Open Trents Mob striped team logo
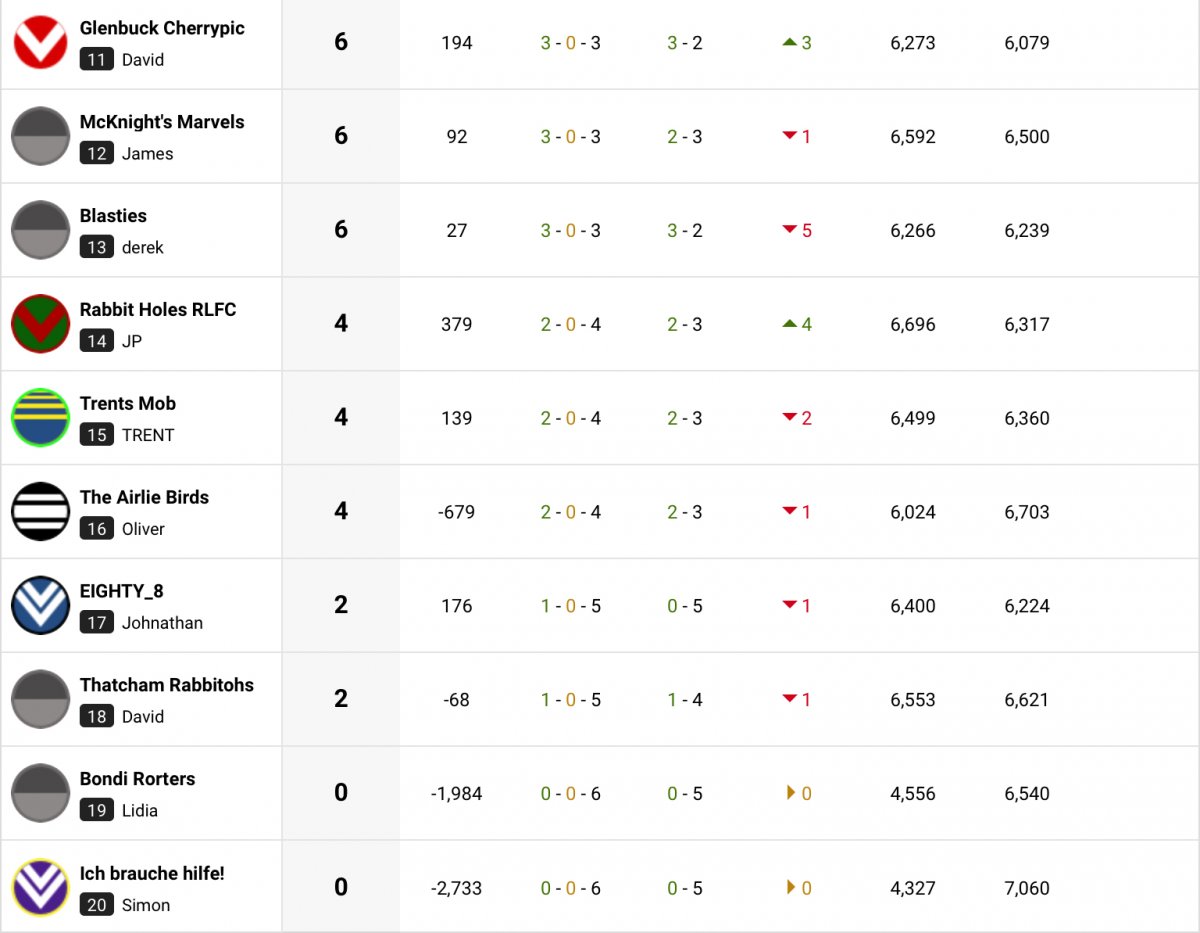1200x933 pixels. click(40, 418)
